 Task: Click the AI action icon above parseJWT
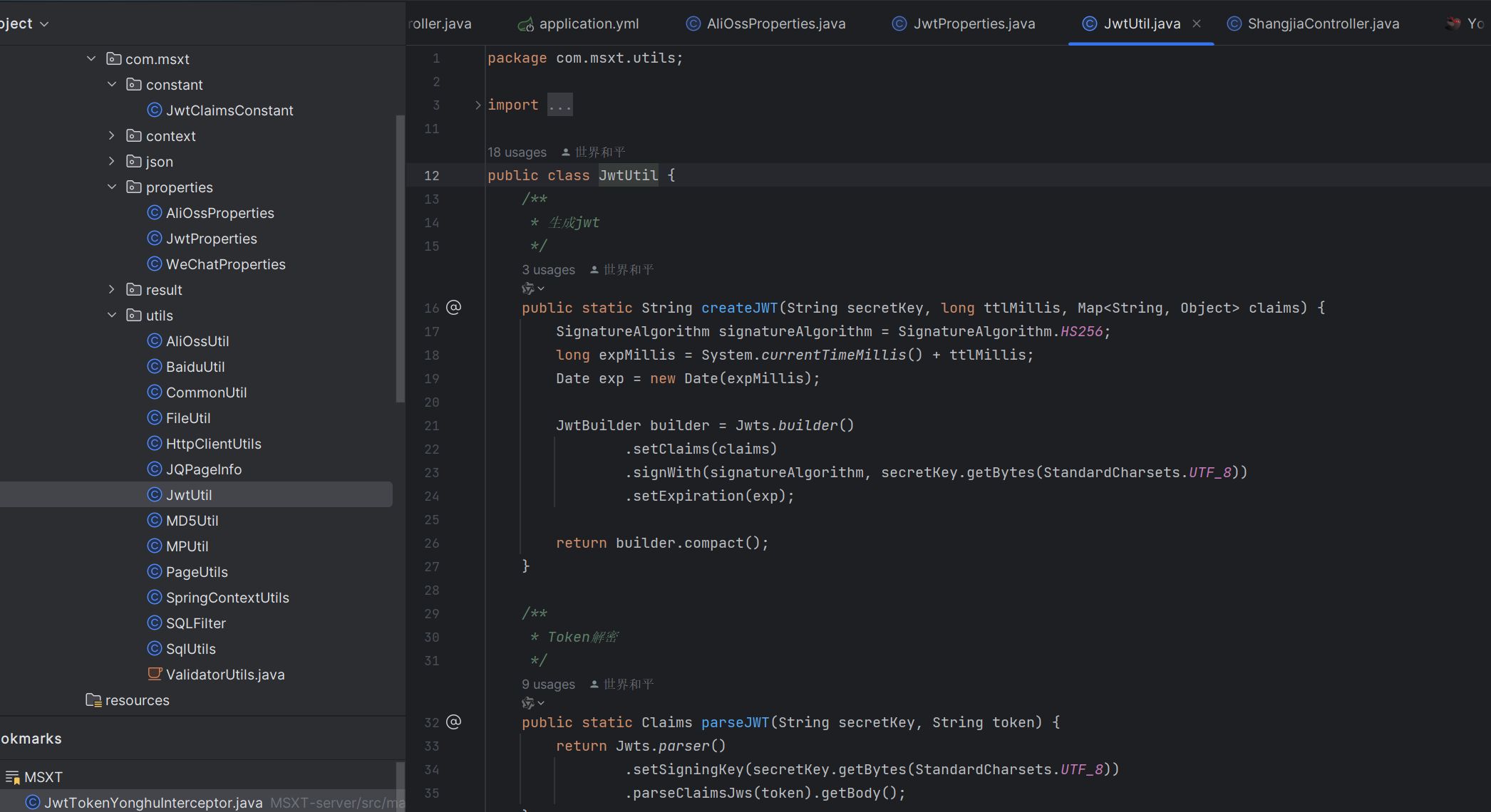[528, 703]
